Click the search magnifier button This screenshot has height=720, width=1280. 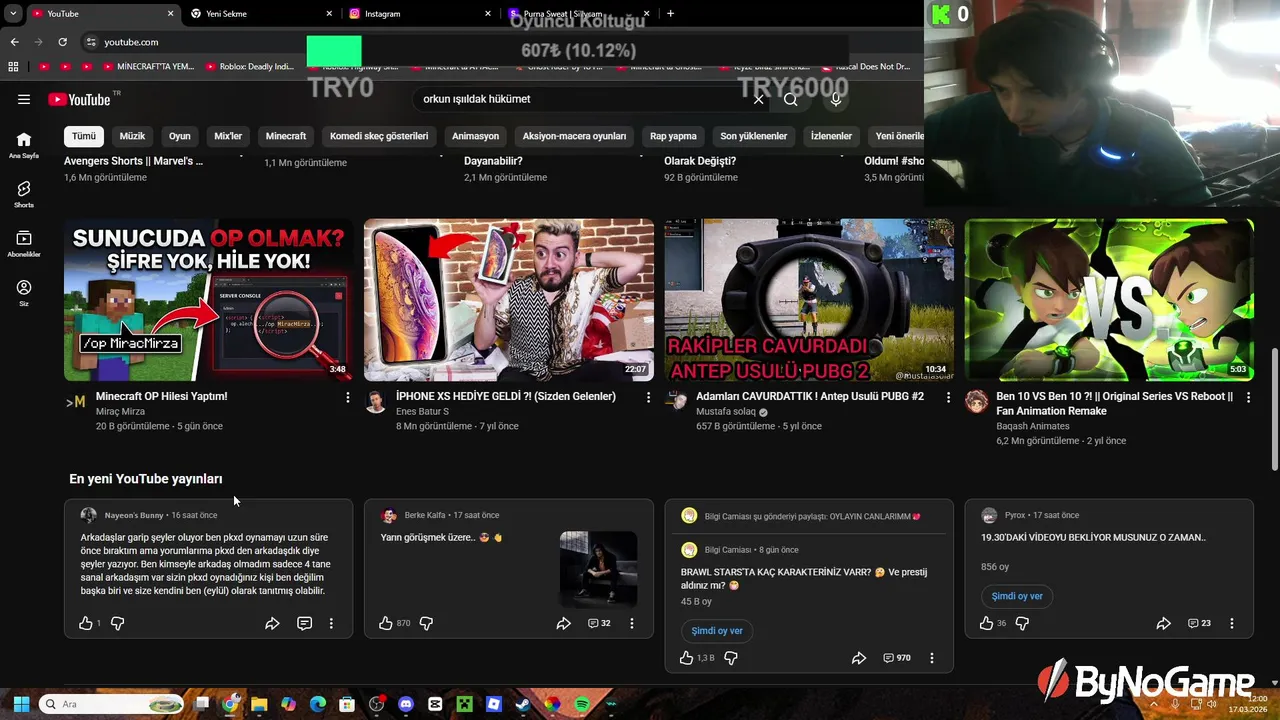pyautogui.click(x=791, y=99)
